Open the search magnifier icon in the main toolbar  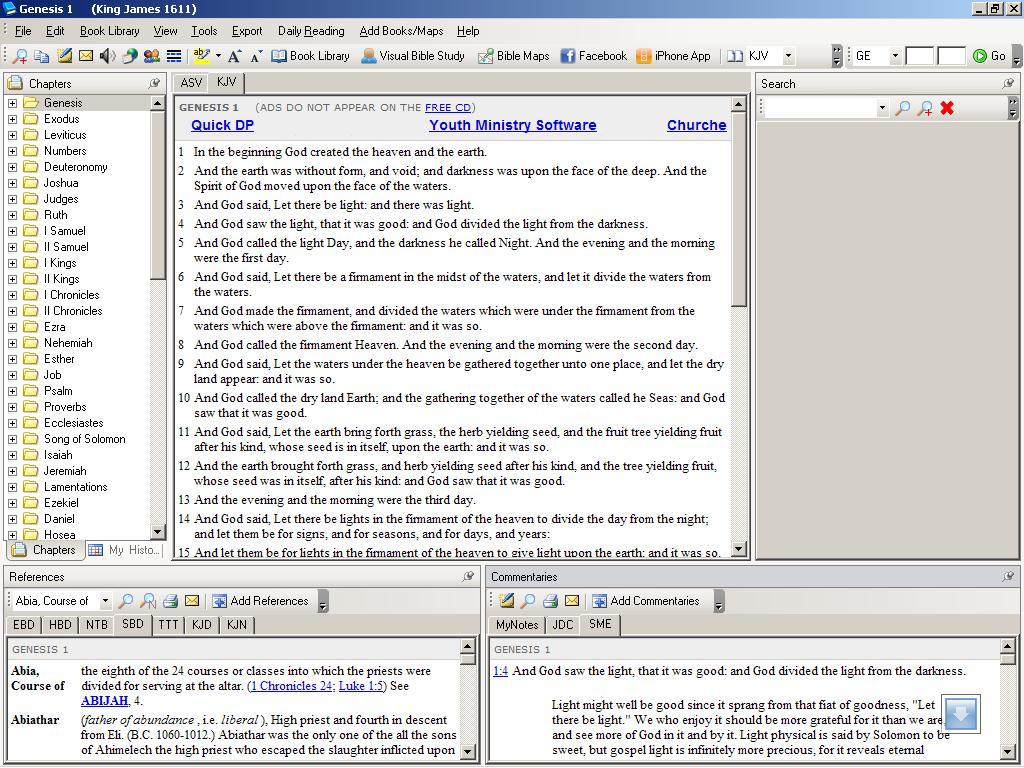tap(20, 56)
